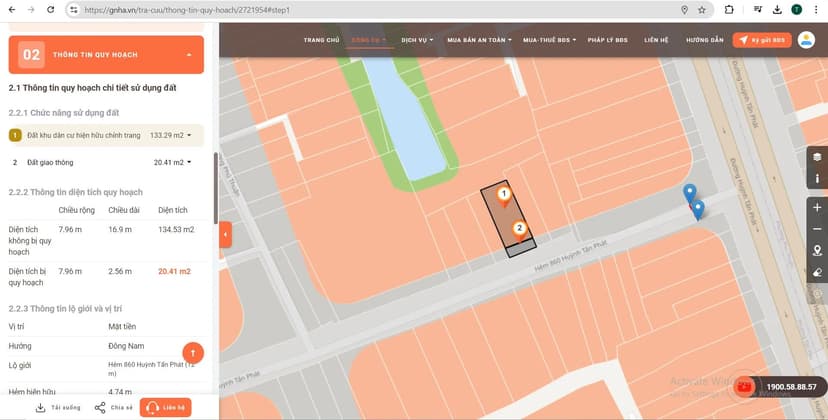
Task: Open the Công cụ dropdown menu
Action: (369, 40)
